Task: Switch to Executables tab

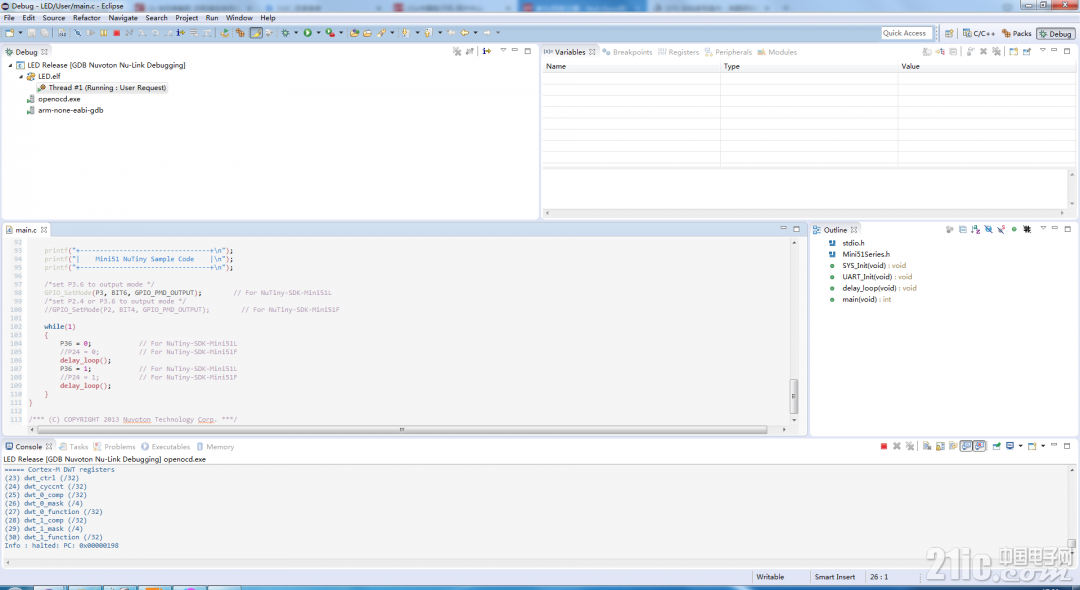Action: point(165,447)
